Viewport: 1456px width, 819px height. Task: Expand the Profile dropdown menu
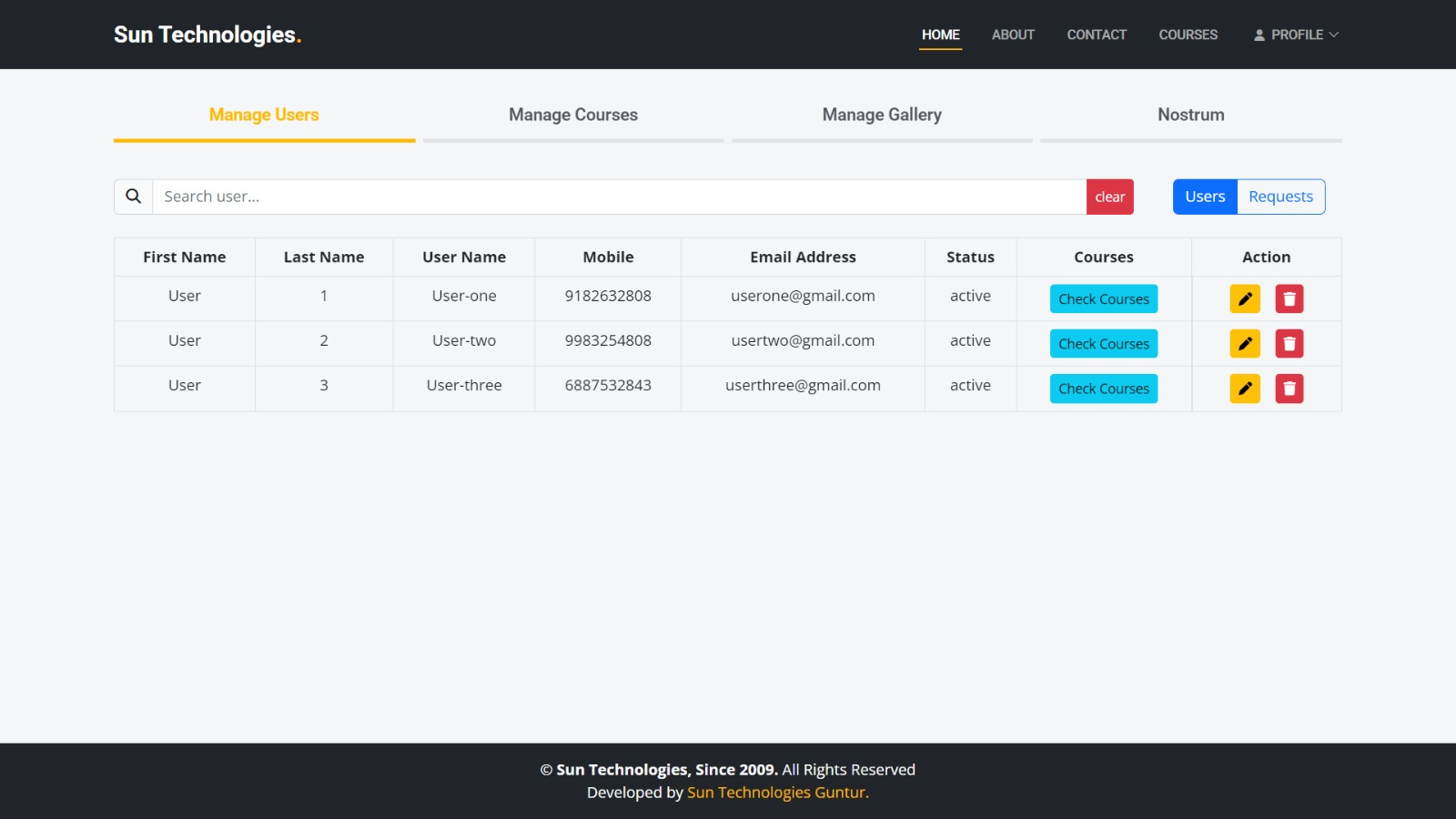point(1296,35)
